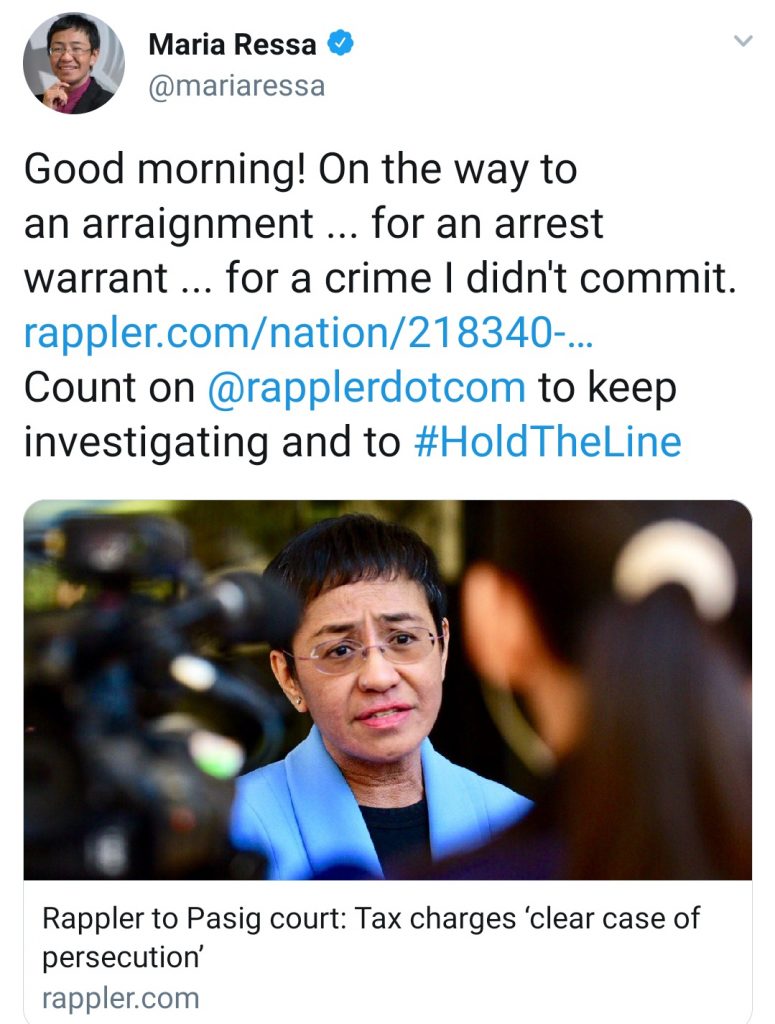Click the blurred camera in the article photo
Screen dimensions: 775x1024
pos(147,692)
